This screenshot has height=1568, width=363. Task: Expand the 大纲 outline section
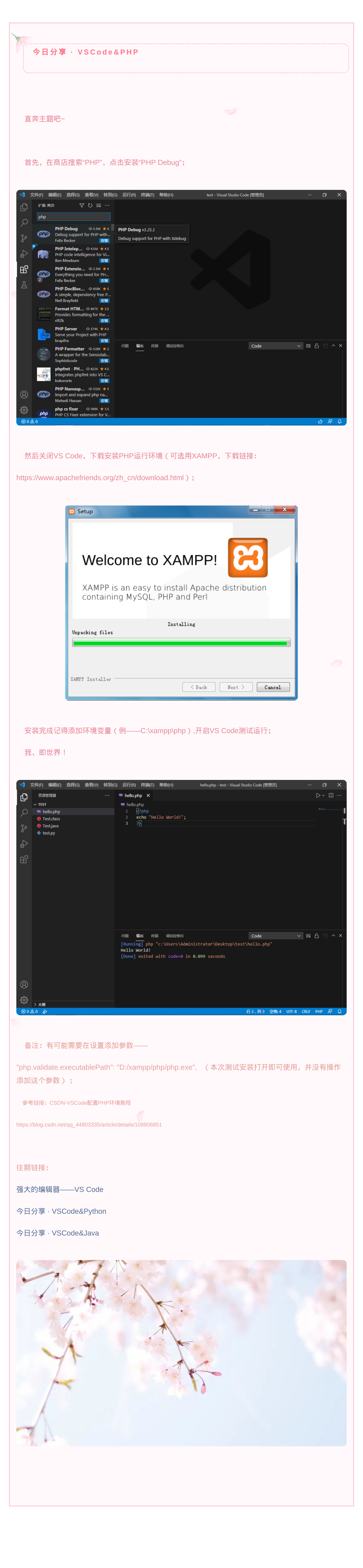73,1004
